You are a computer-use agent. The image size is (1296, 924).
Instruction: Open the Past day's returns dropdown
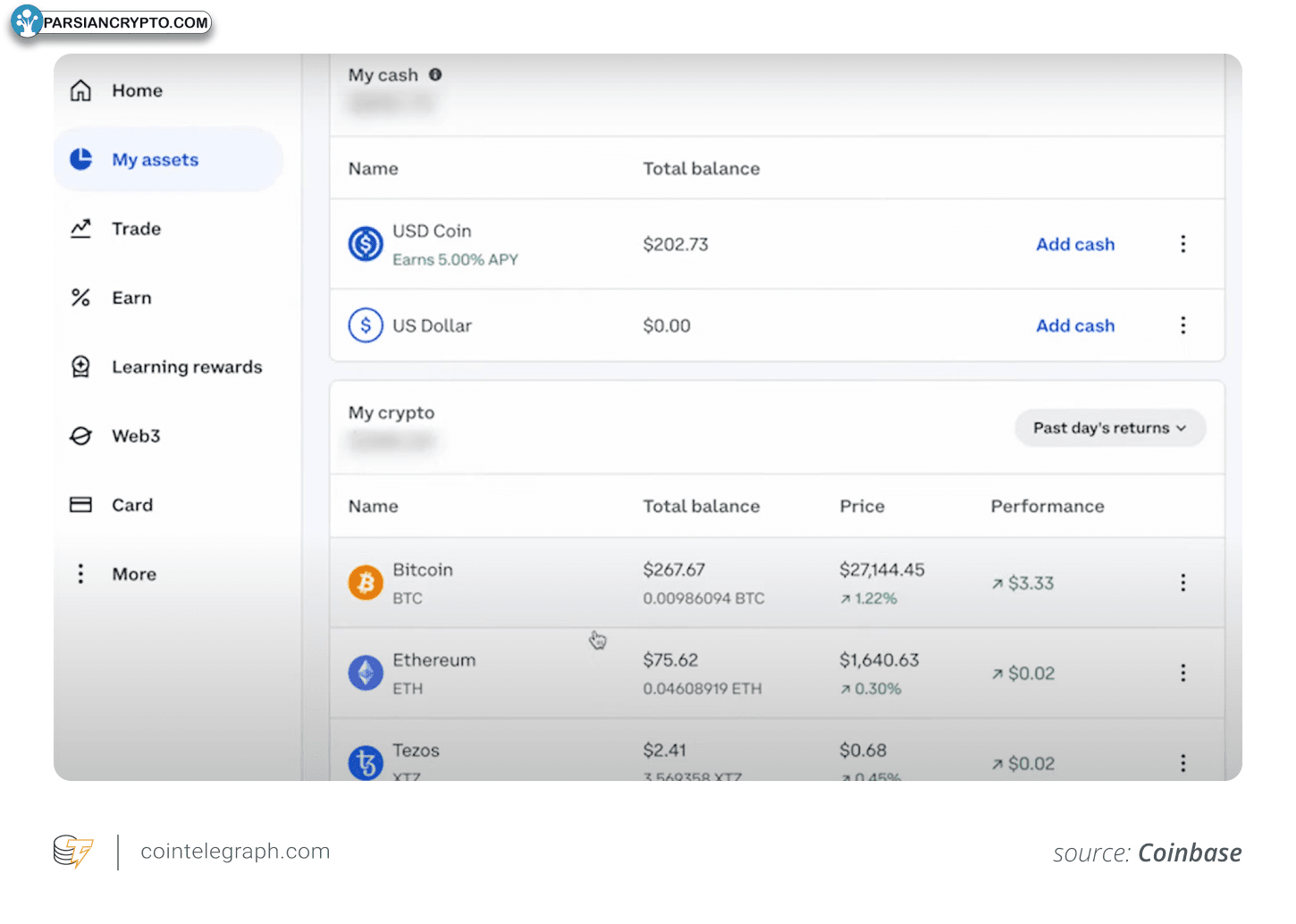point(1110,428)
